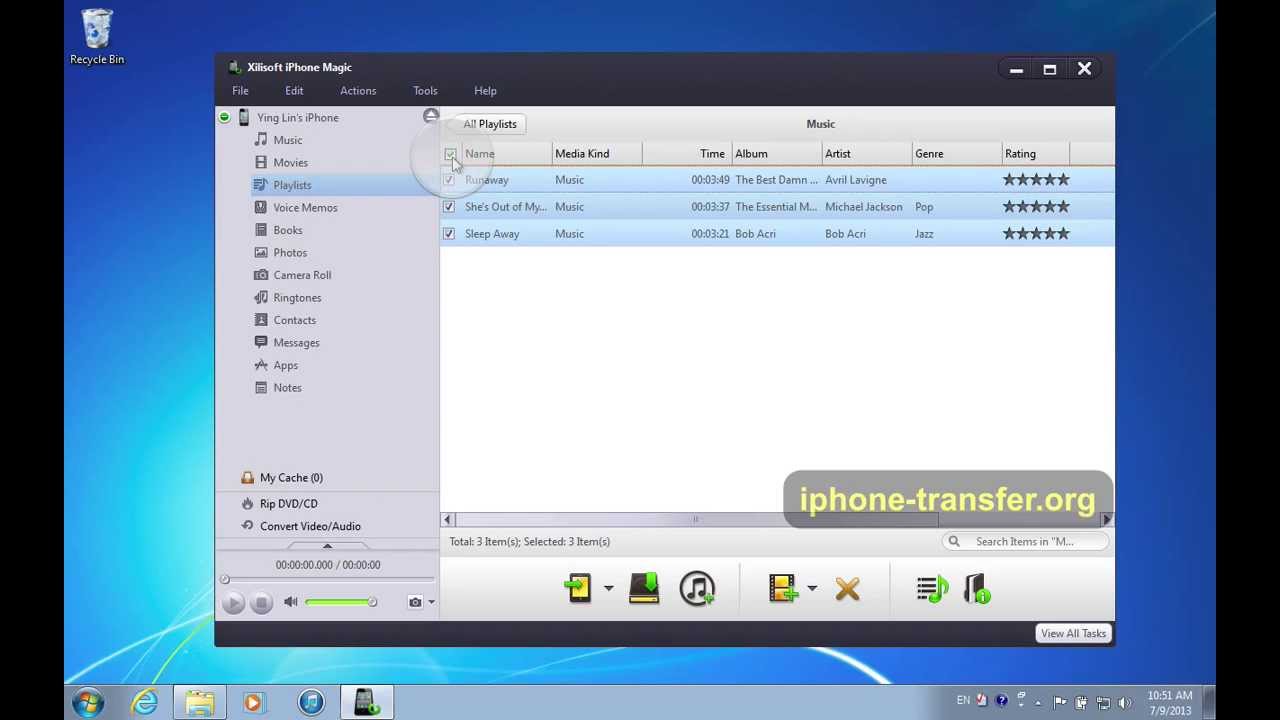Open the Actions menu

(358, 91)
